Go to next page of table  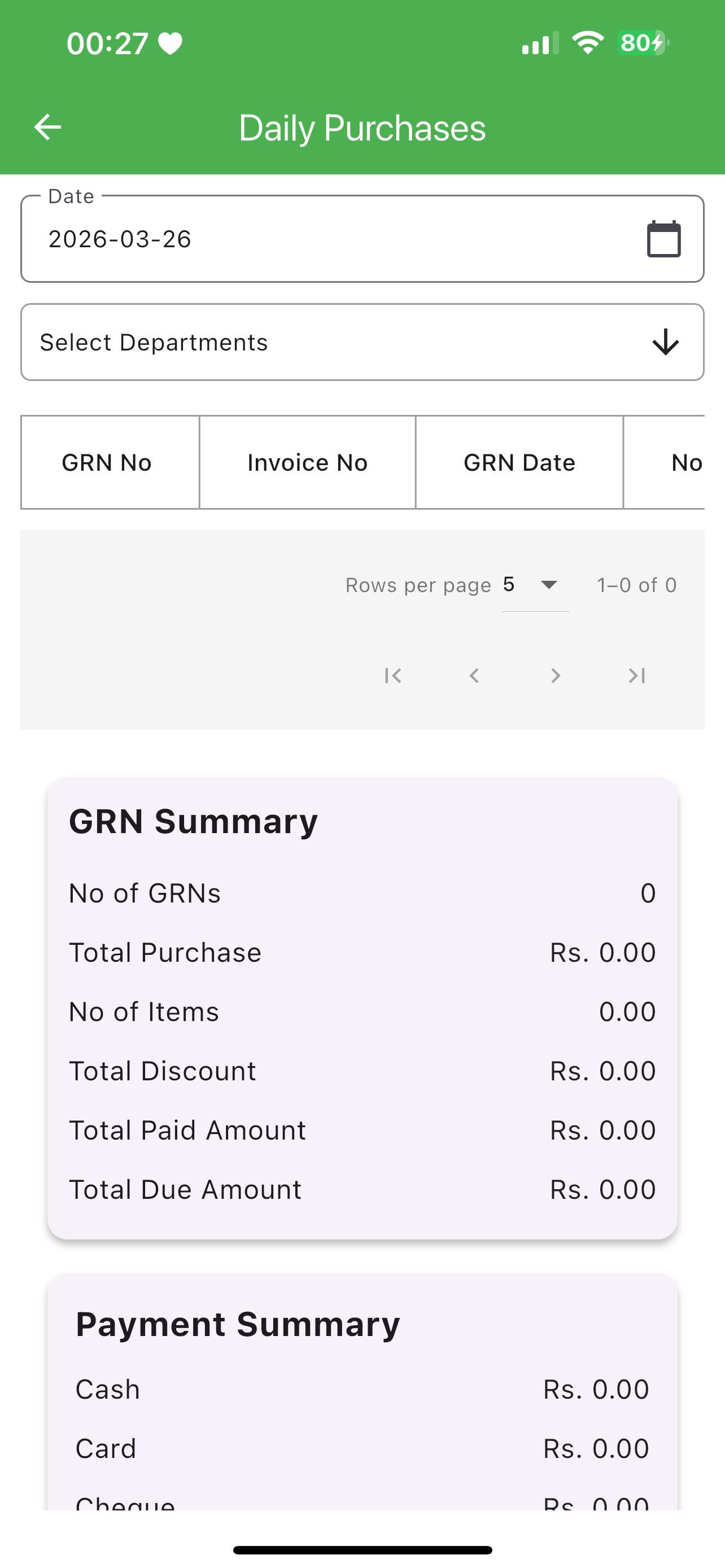(555, 676)
